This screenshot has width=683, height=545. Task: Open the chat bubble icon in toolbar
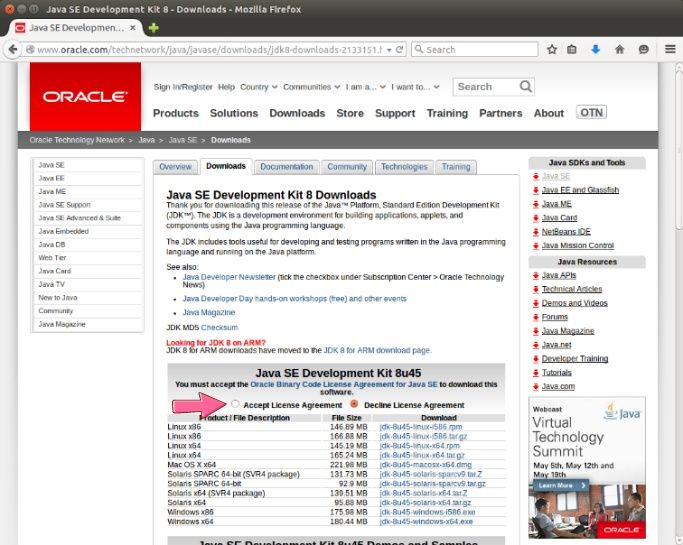click(643, 49)
